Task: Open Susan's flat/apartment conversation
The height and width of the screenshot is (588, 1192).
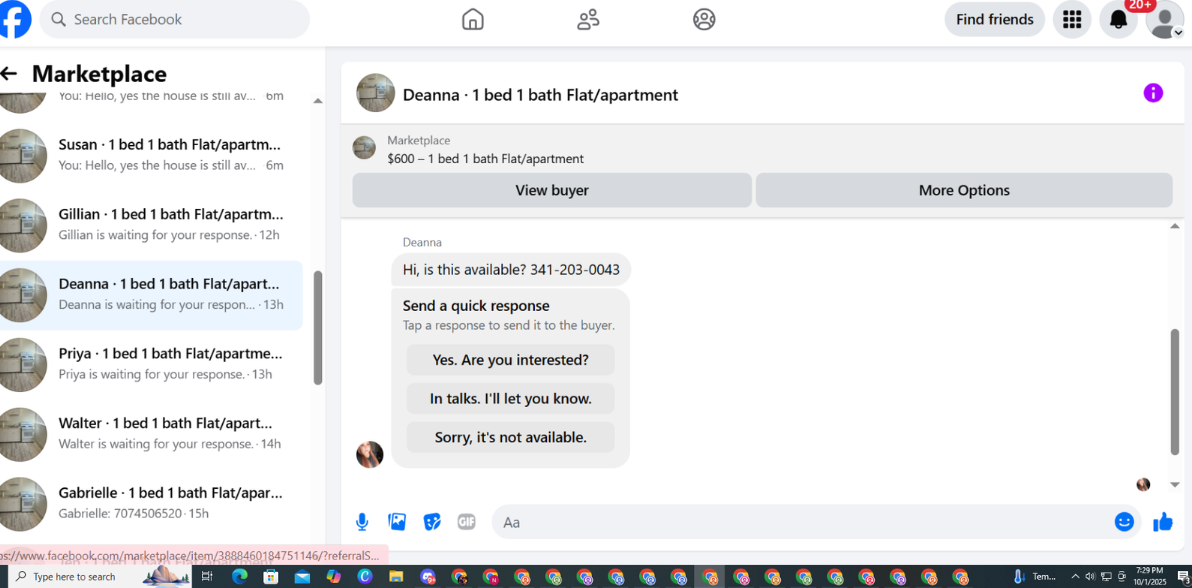Action: click(x=151, y=154)
